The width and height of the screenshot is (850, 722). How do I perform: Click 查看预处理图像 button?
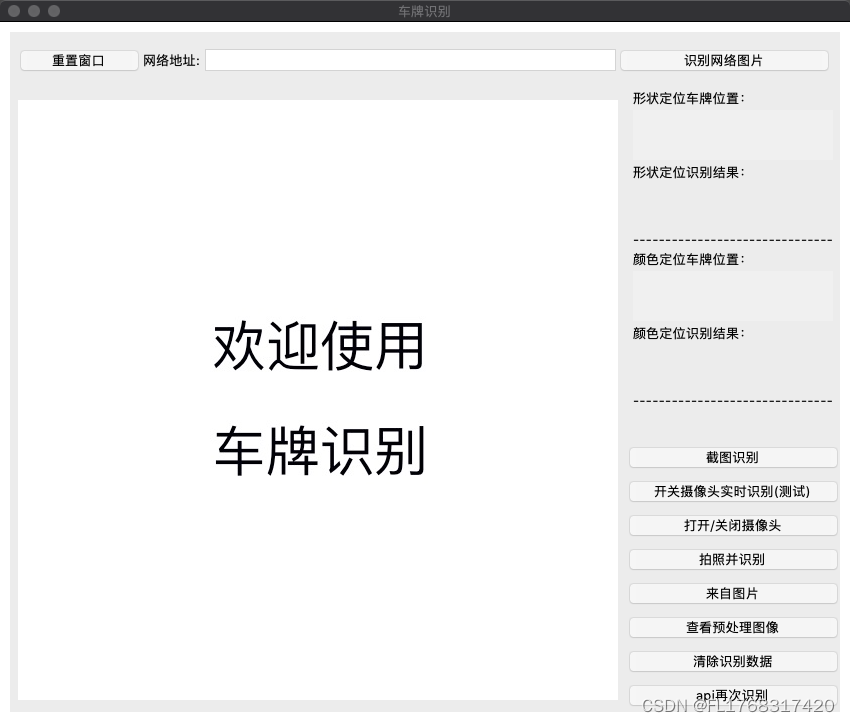733,628
